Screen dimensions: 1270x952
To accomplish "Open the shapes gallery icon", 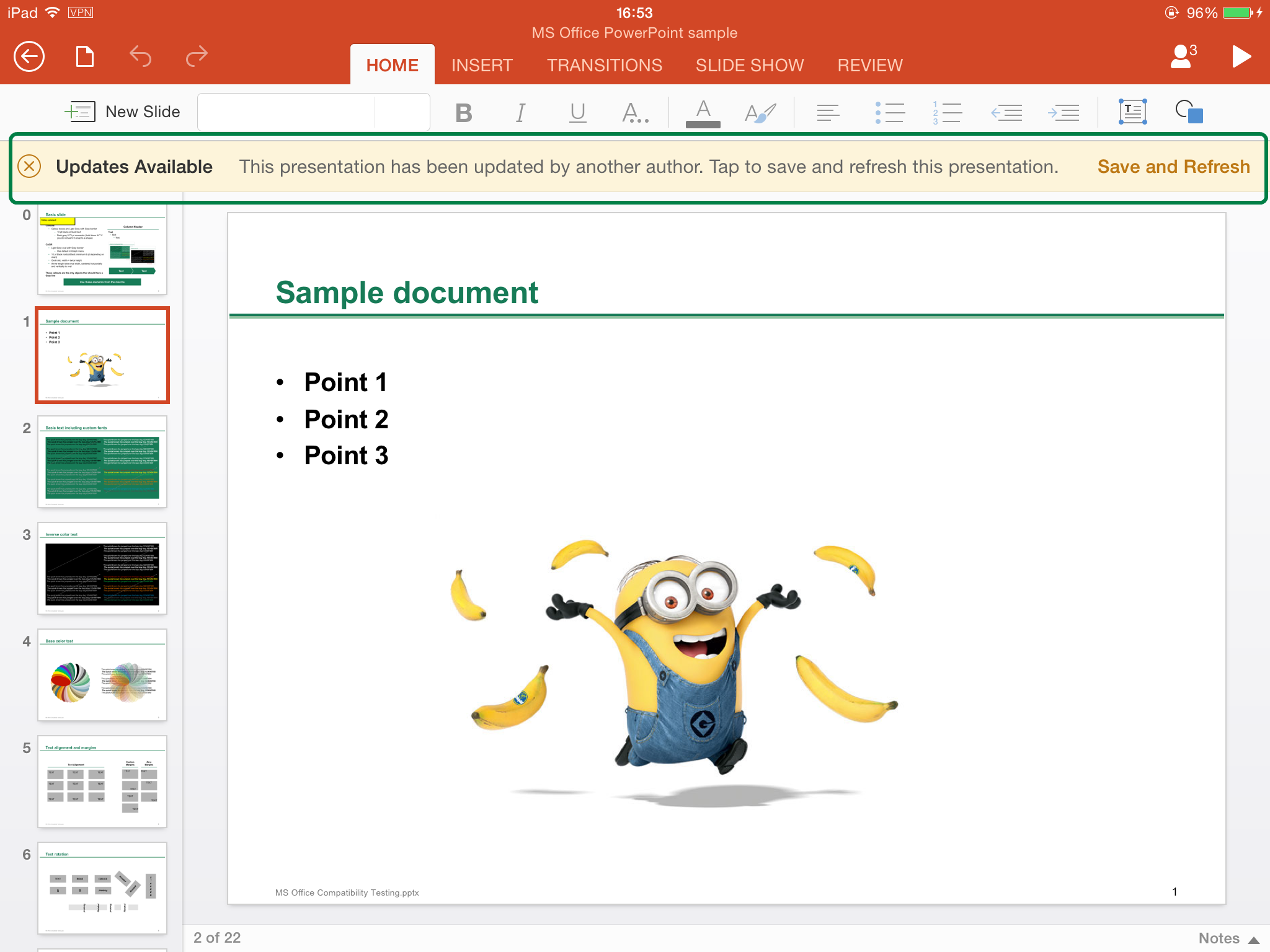I will pyautogui.click(x=1189, y=112).
